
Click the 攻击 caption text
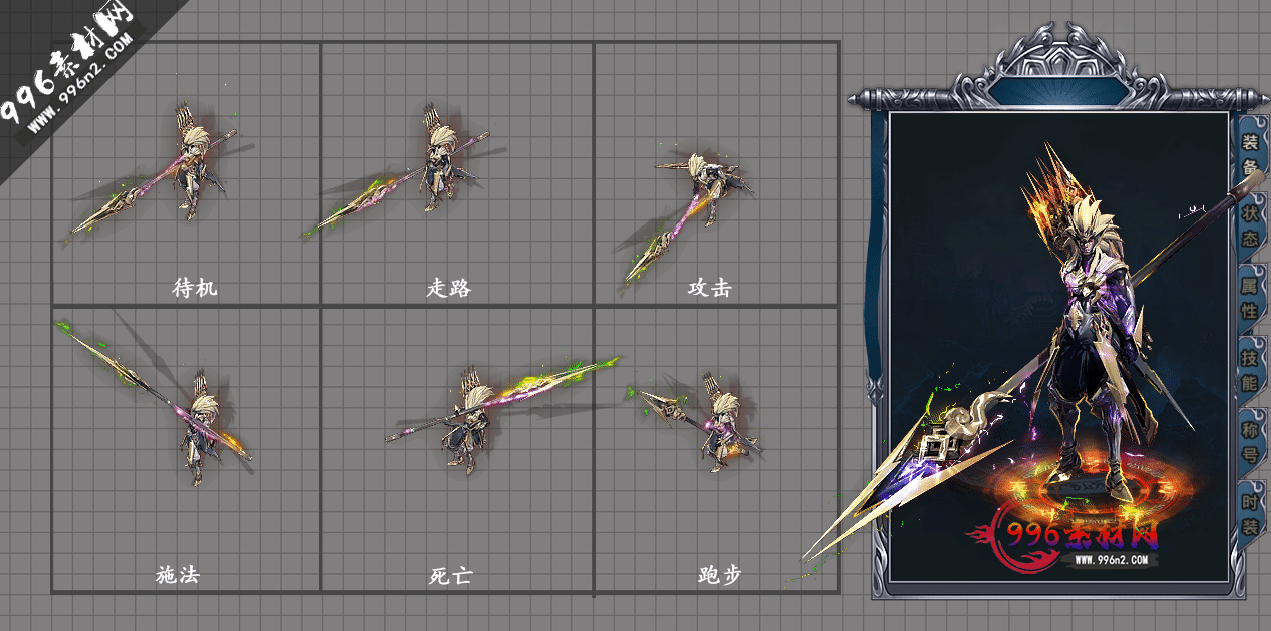point(710,289)
